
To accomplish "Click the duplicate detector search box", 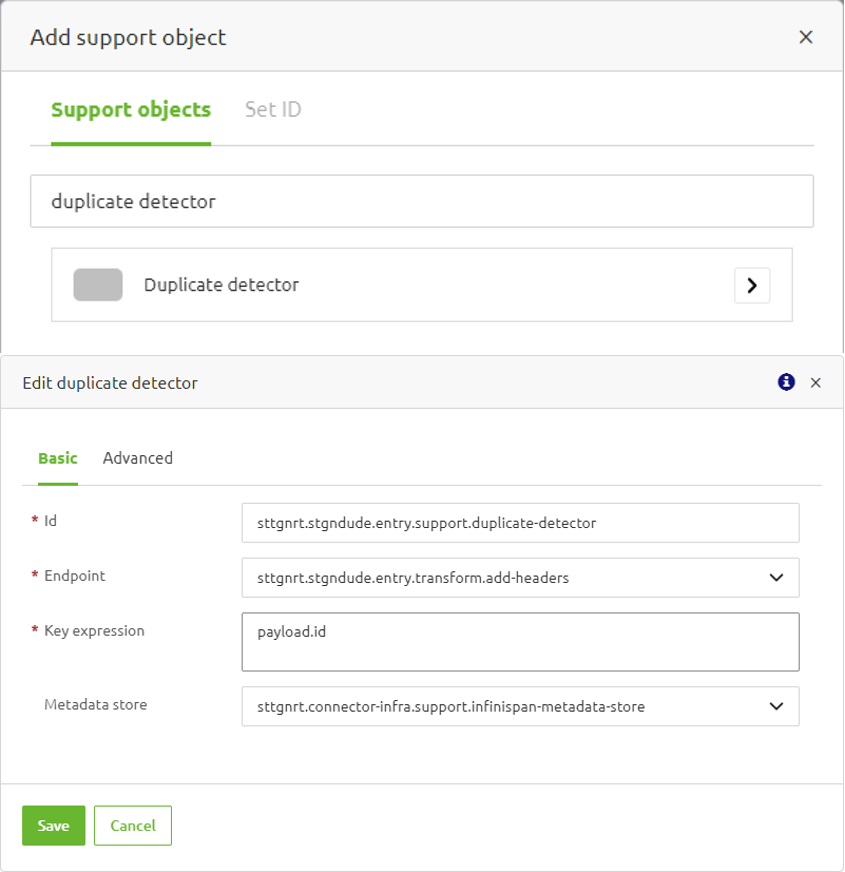I will click(422, 201).
